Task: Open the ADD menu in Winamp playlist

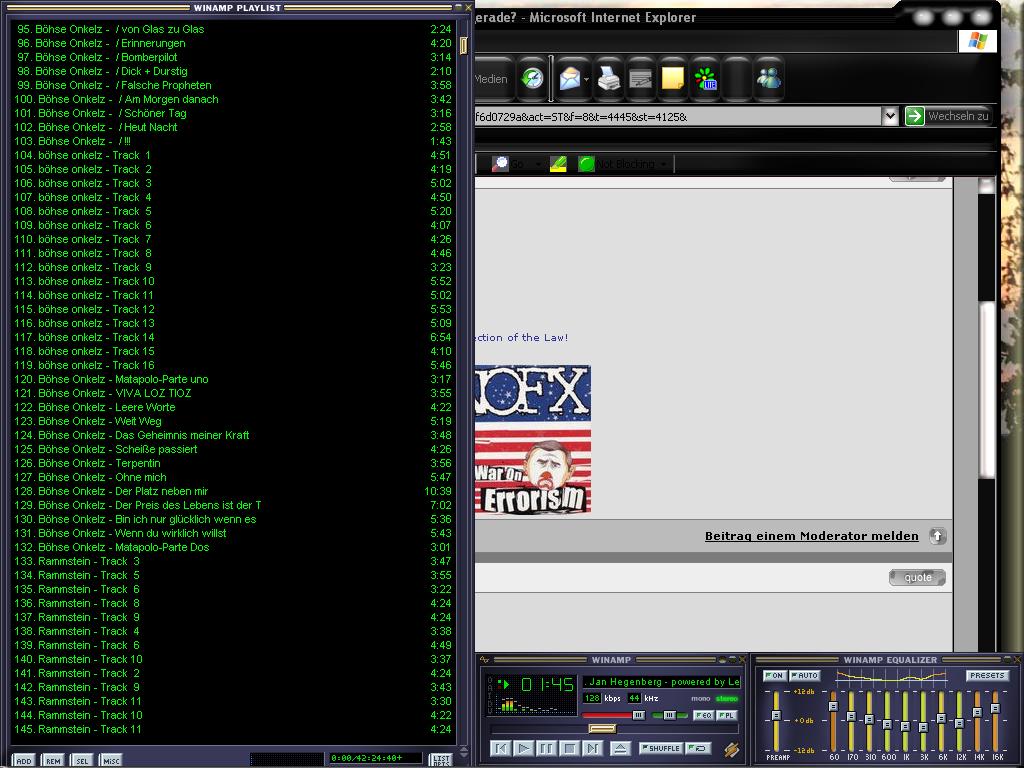Action: [24, 760]
